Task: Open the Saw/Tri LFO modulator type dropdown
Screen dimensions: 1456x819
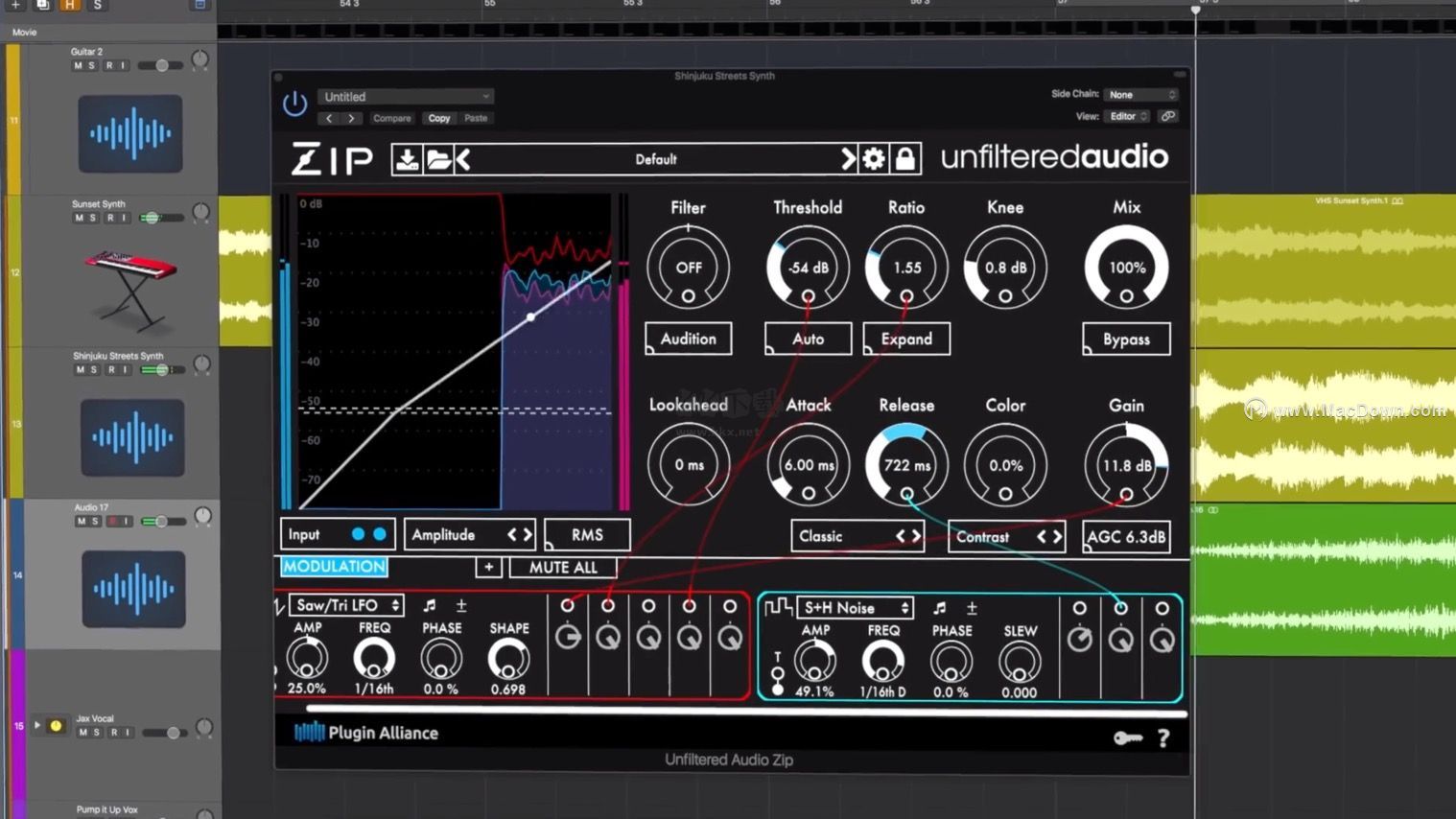Action: 345,605
